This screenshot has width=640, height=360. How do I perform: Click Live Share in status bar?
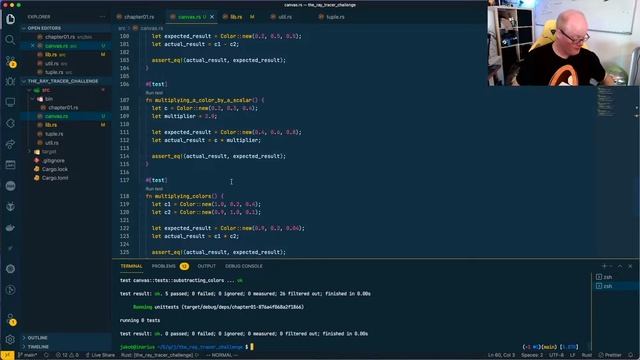(x=100, y=355)
